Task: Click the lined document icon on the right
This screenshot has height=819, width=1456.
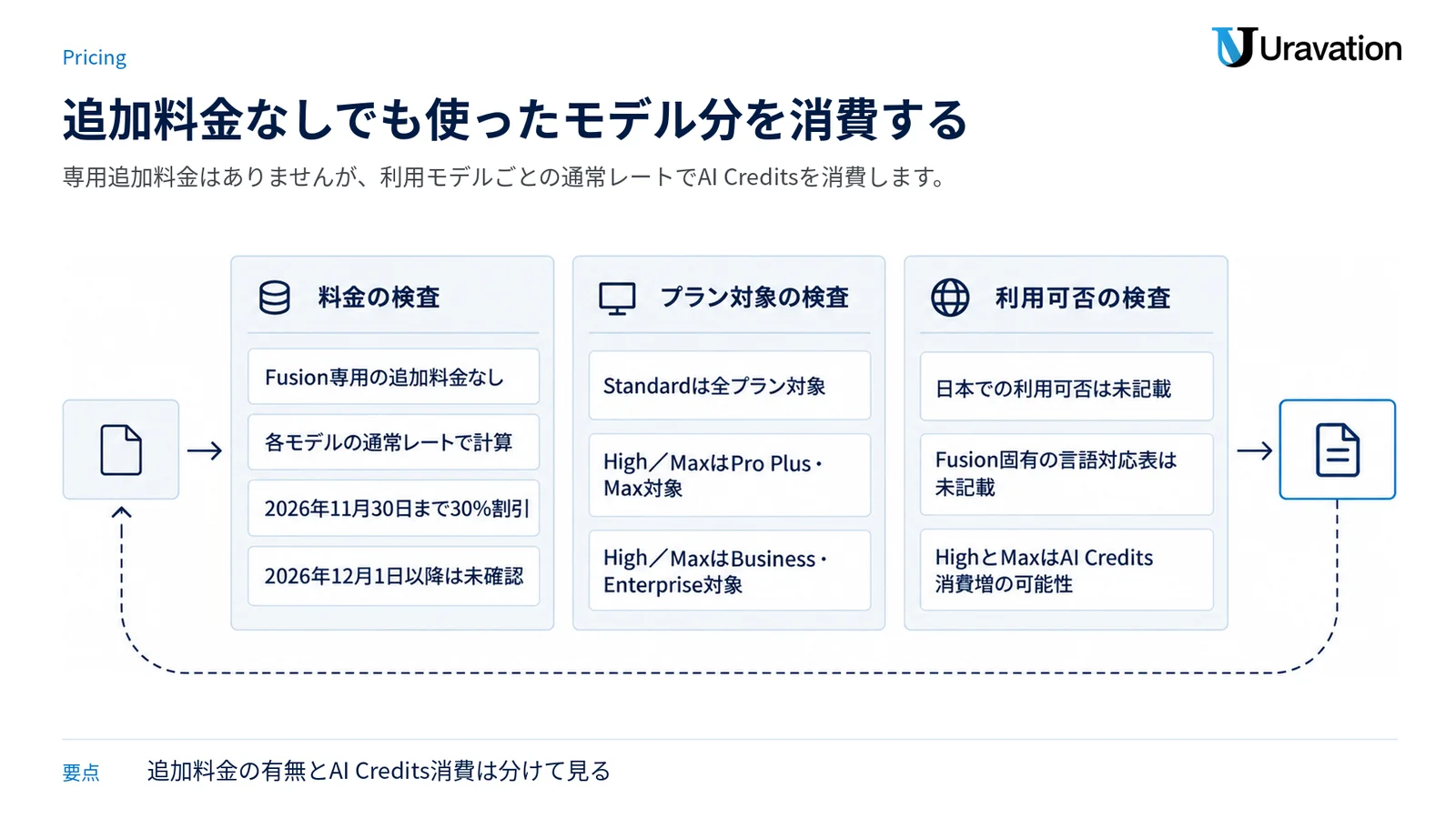Action: (1337, 450)
